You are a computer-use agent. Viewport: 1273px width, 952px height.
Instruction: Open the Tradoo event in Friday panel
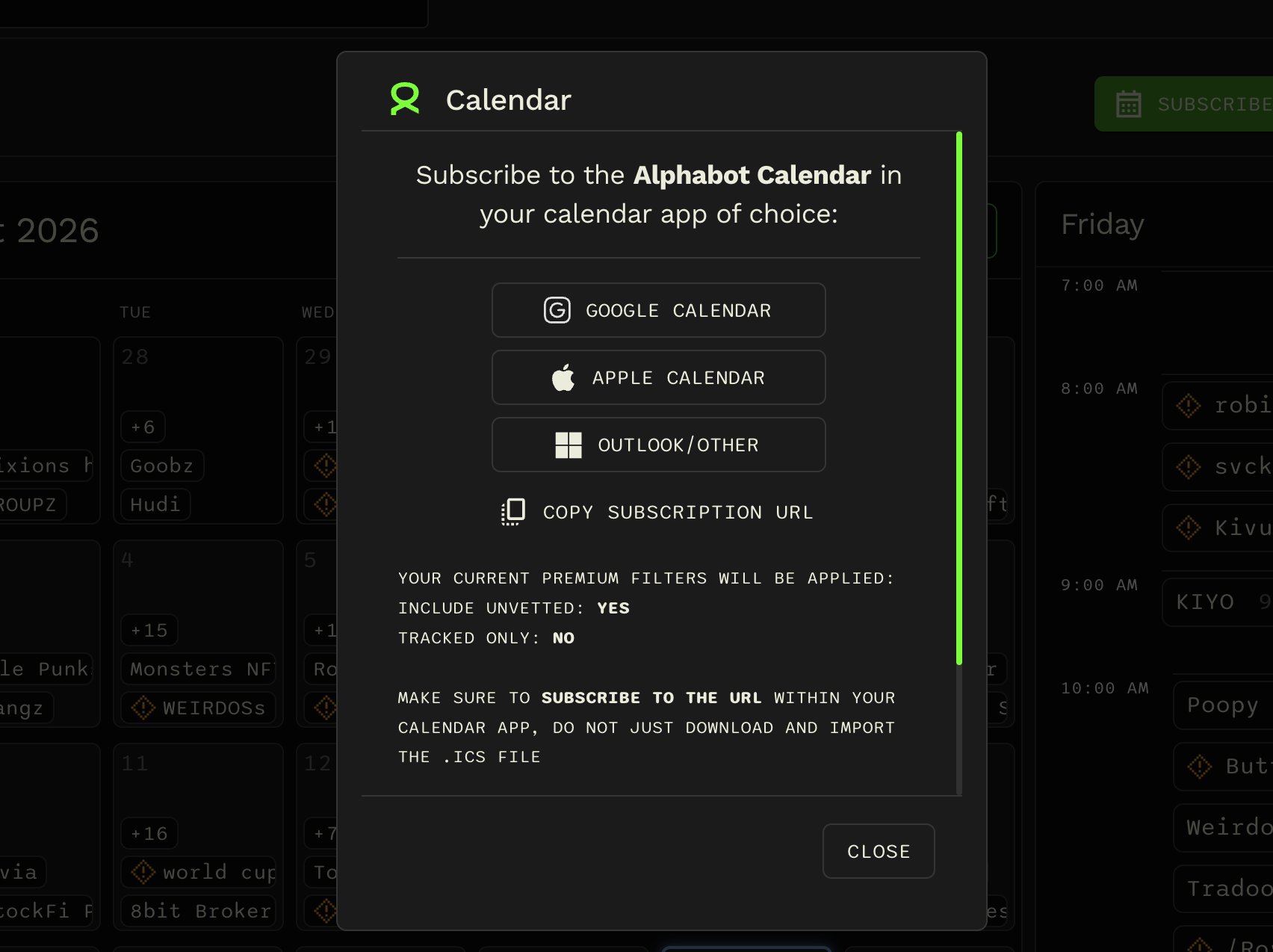pos(1223,888)
